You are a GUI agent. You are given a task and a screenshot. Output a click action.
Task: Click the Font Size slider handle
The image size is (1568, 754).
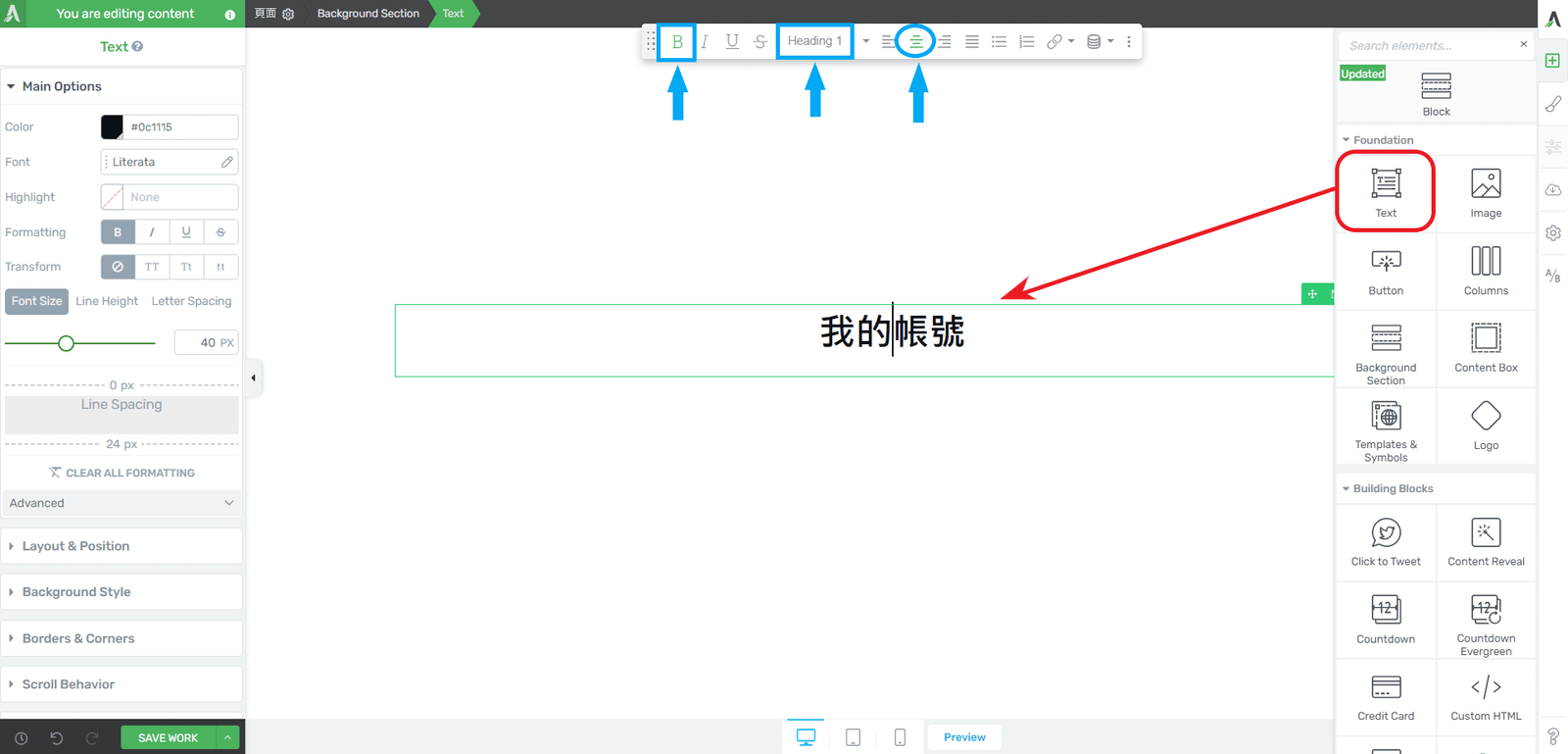tap(66, 343)
